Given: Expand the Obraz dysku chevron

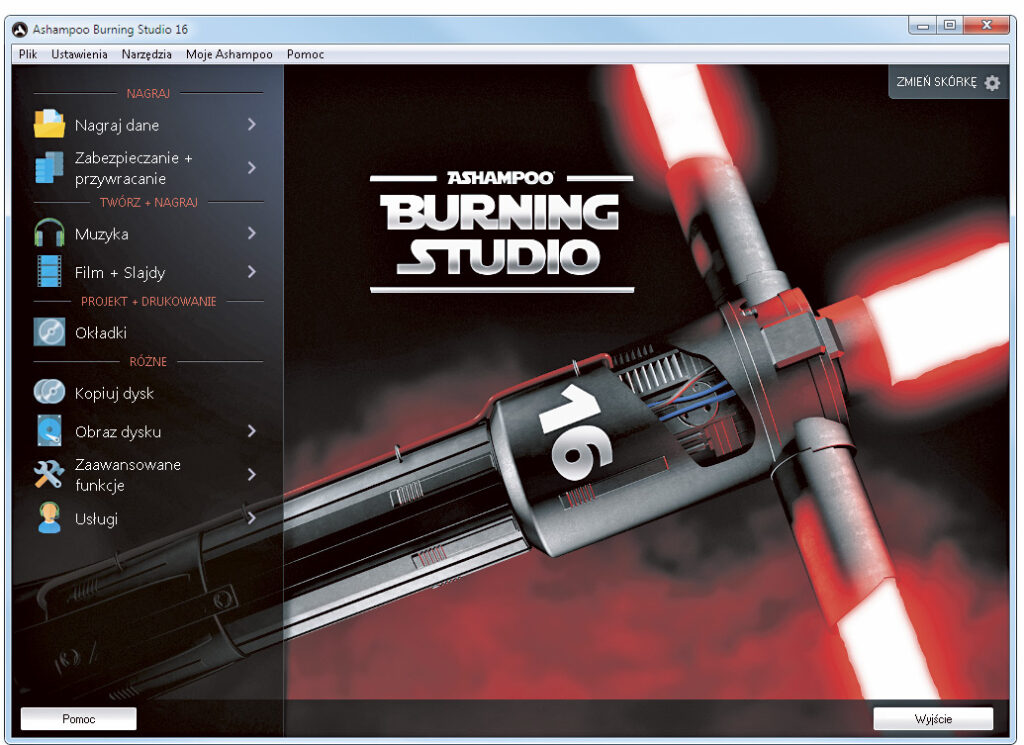Looking at the screenshot, I should 252,431.
